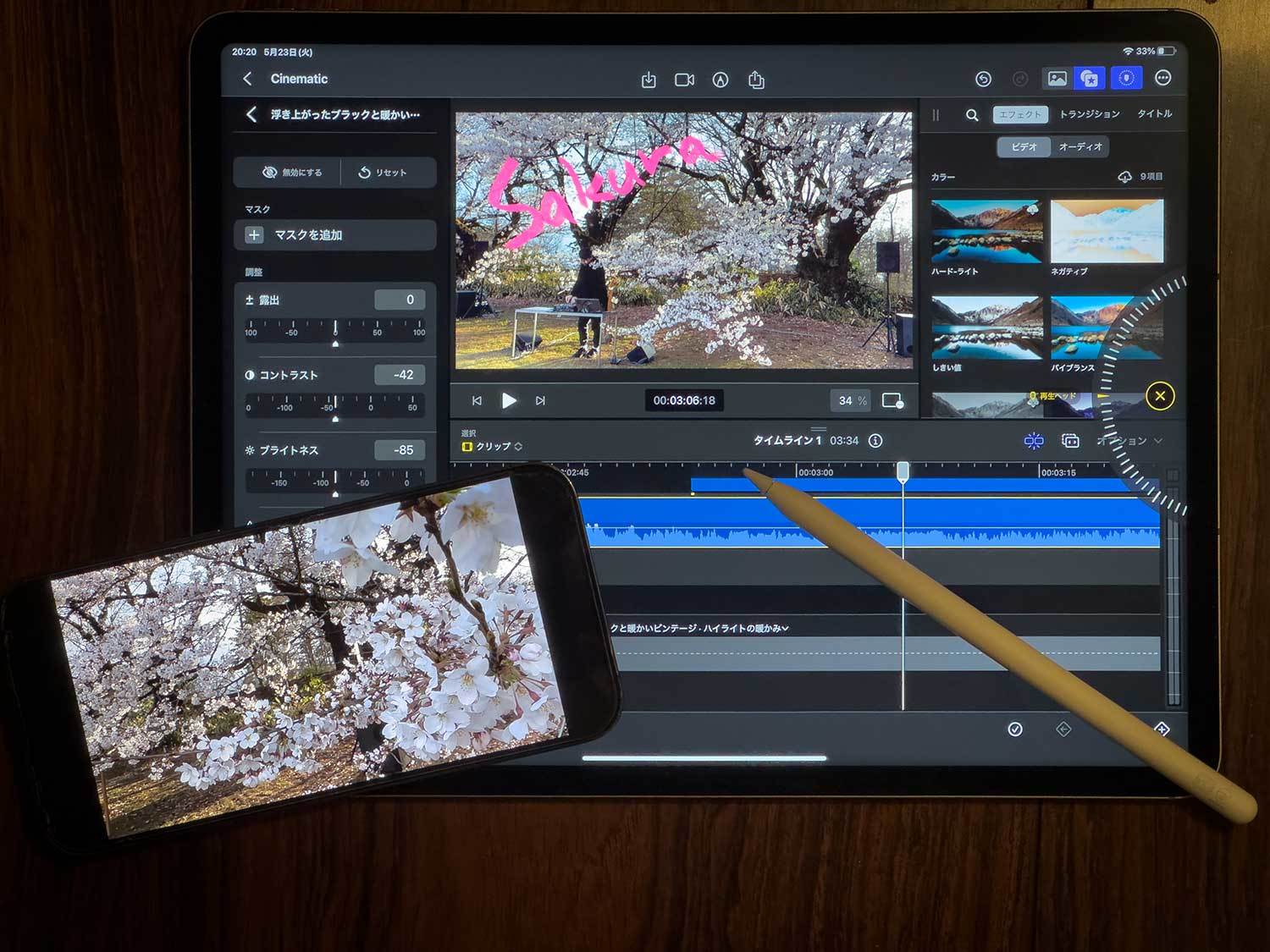Image resolution: width=1270 pixels, height=952 pixels.
Task: Open the timeline overview icon
Action: click(1070, 441)
